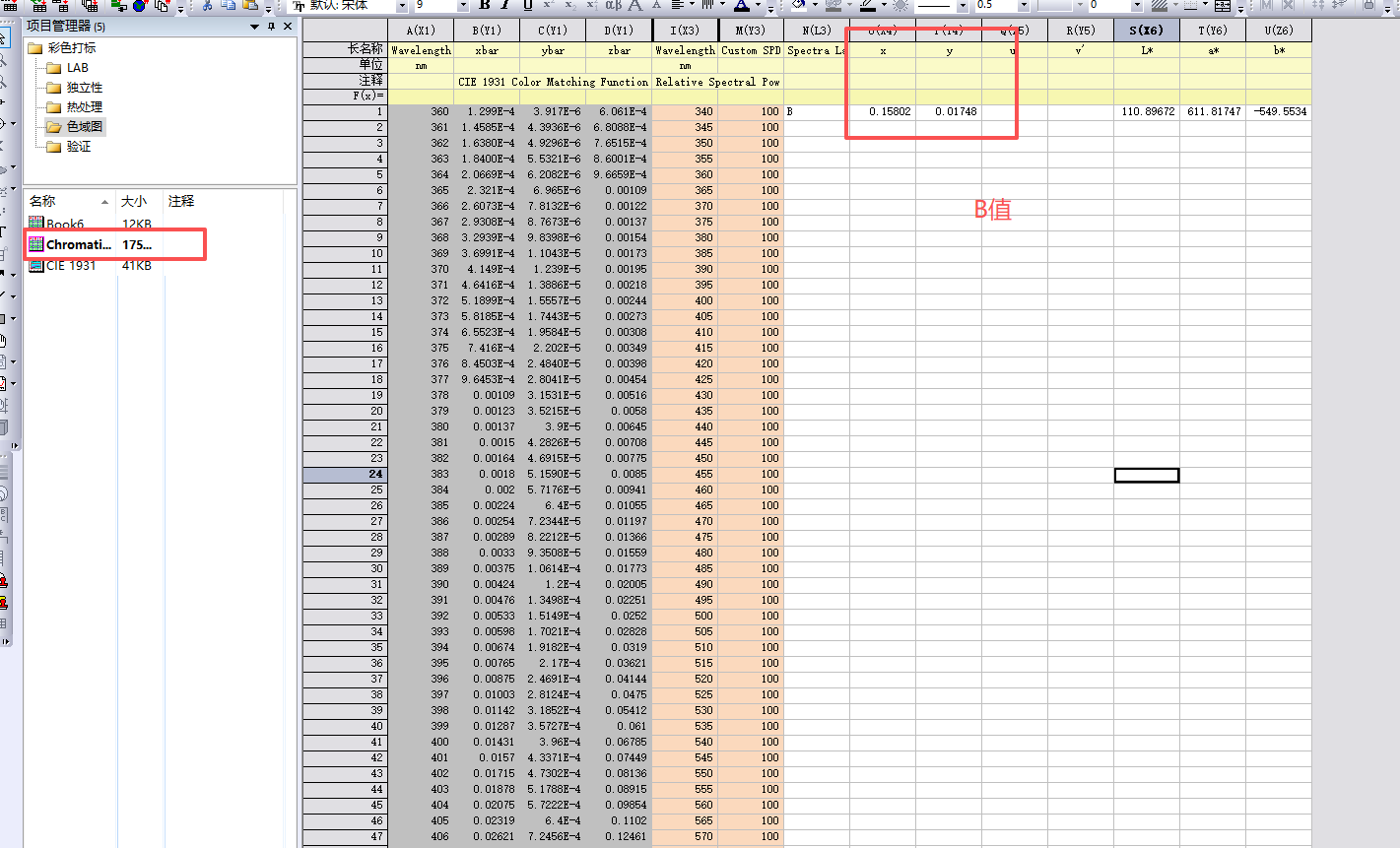This screenshot has width=1400, height=848.
Task: Select row 24 header
Action: tap(345, 474)
